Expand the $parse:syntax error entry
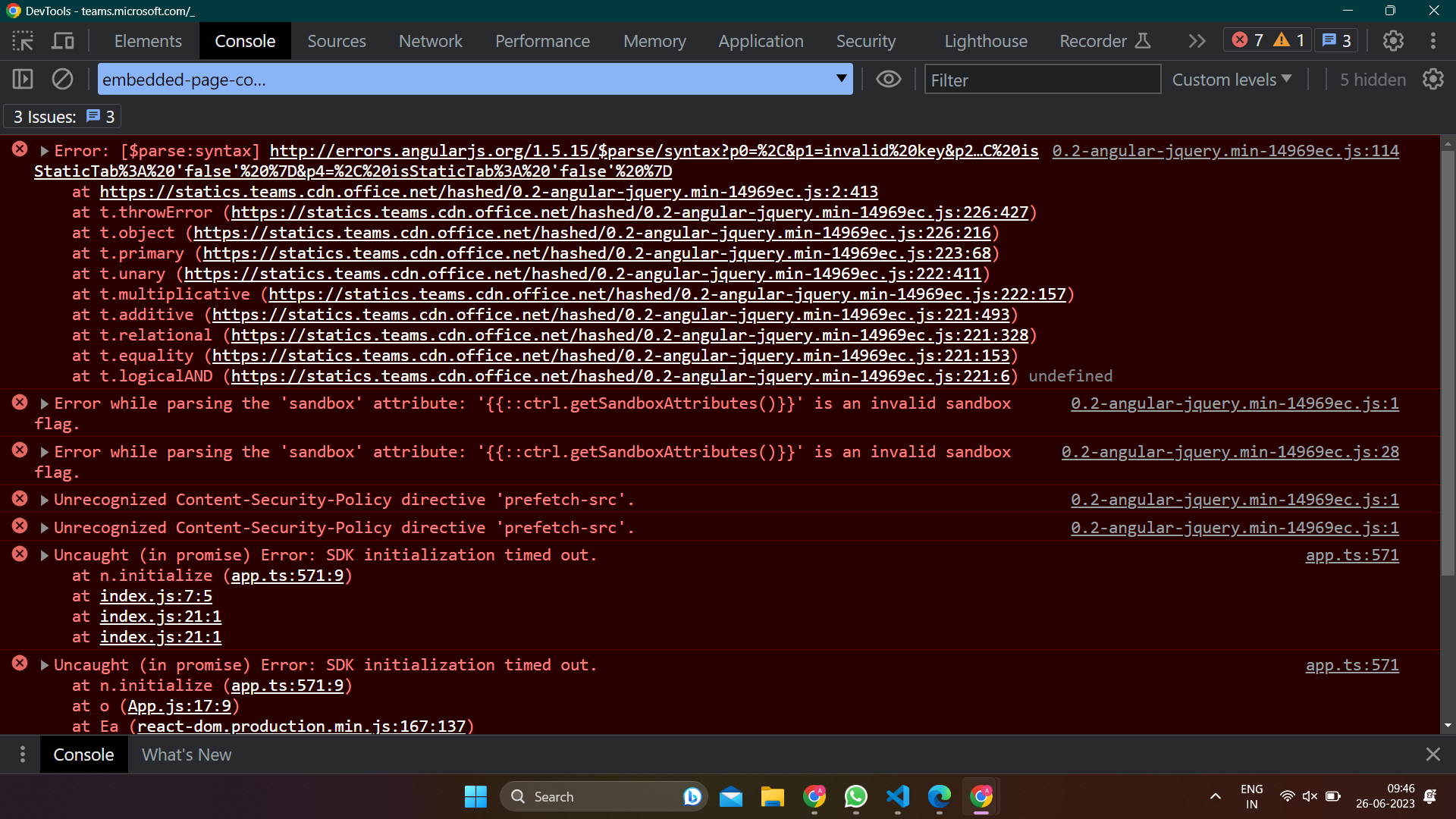This screenshot has height=819, width=1456. click(x=44, y=151)
